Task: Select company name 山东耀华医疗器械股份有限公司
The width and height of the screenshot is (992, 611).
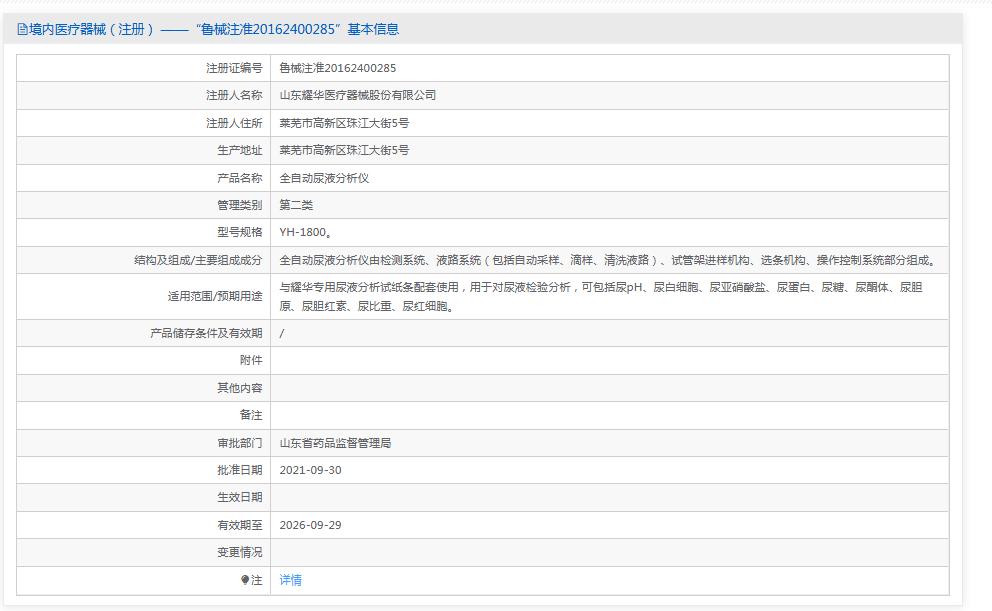Action: (x=358, y=96)
